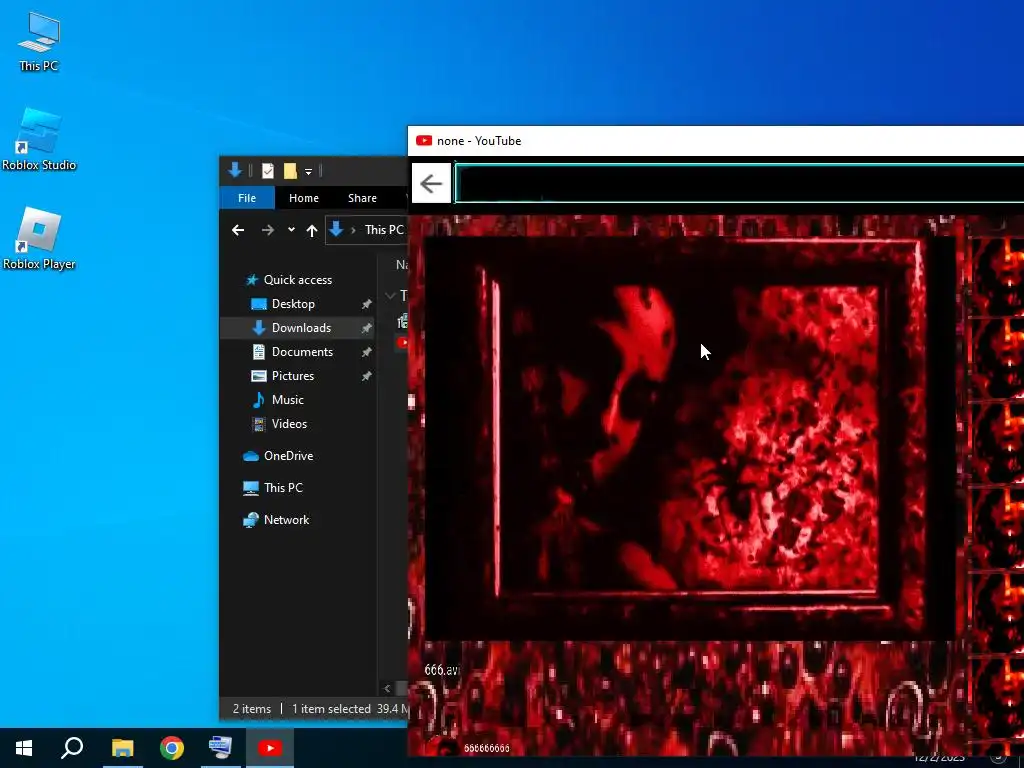This screenshot has height=768, width=1024.
Task: Click the 2 items status text
Action: pos(251,709)
